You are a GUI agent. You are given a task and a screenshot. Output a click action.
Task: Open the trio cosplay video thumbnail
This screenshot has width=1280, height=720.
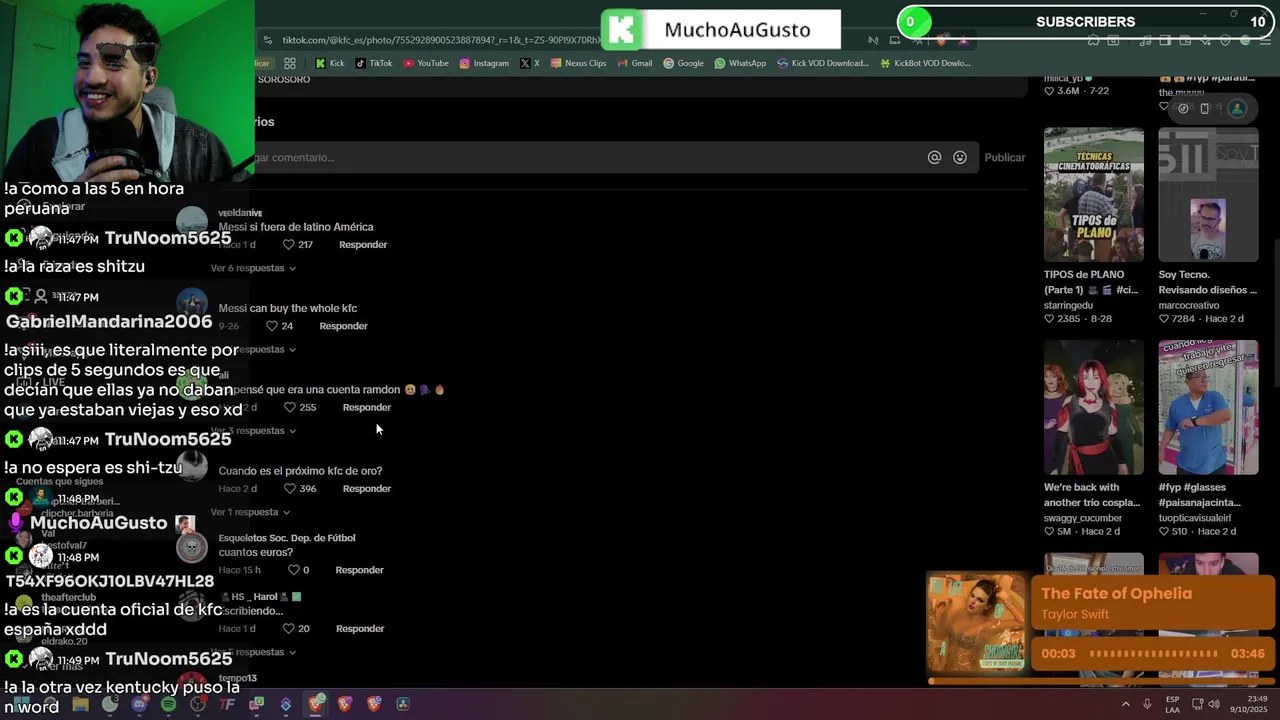click(x=1094, y=407)
